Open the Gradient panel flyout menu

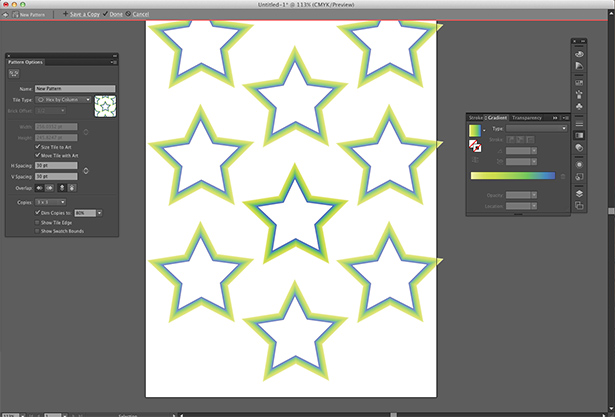[565, 118]
